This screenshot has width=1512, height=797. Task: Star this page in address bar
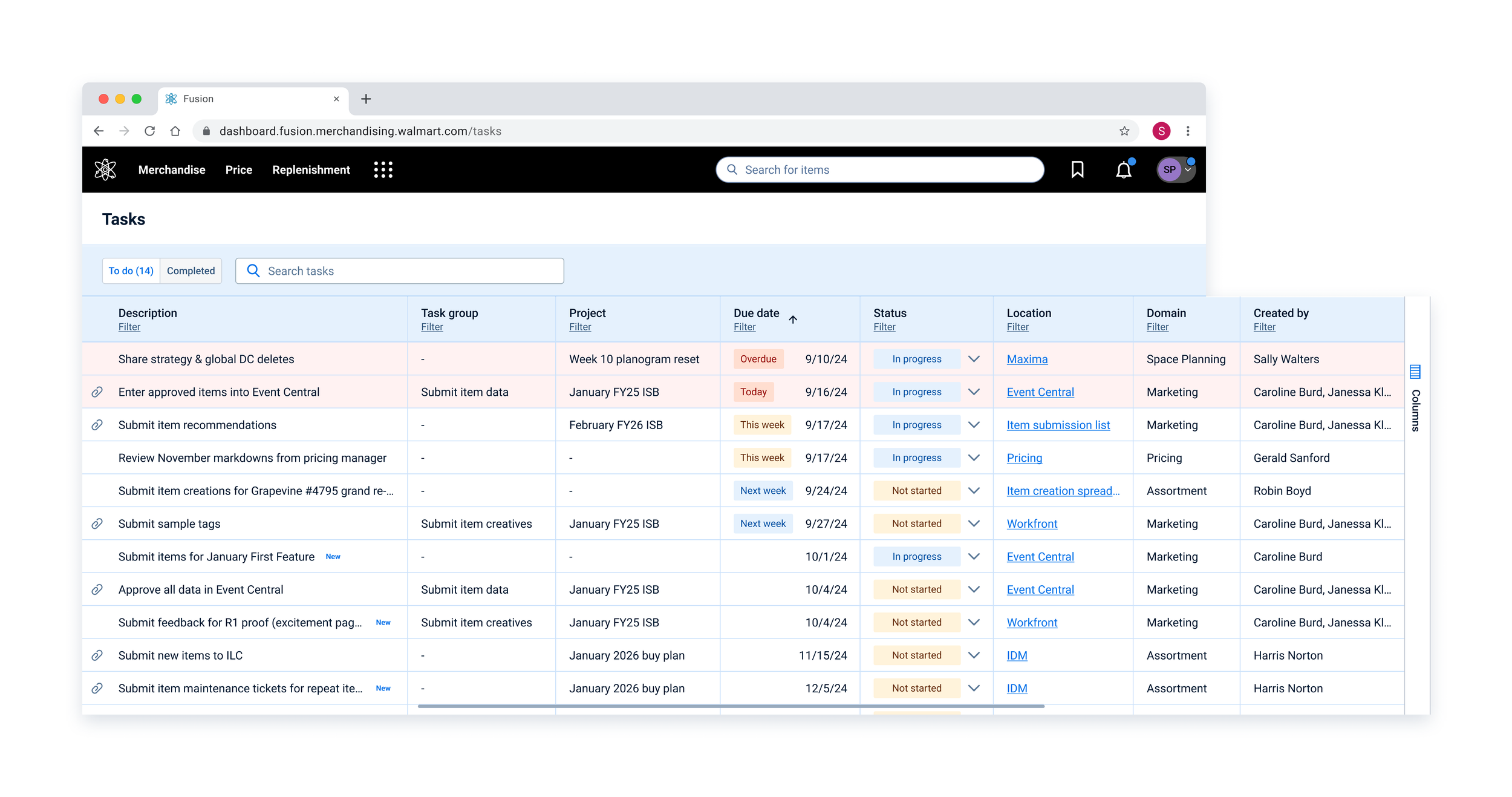(x=1124, y=131)
